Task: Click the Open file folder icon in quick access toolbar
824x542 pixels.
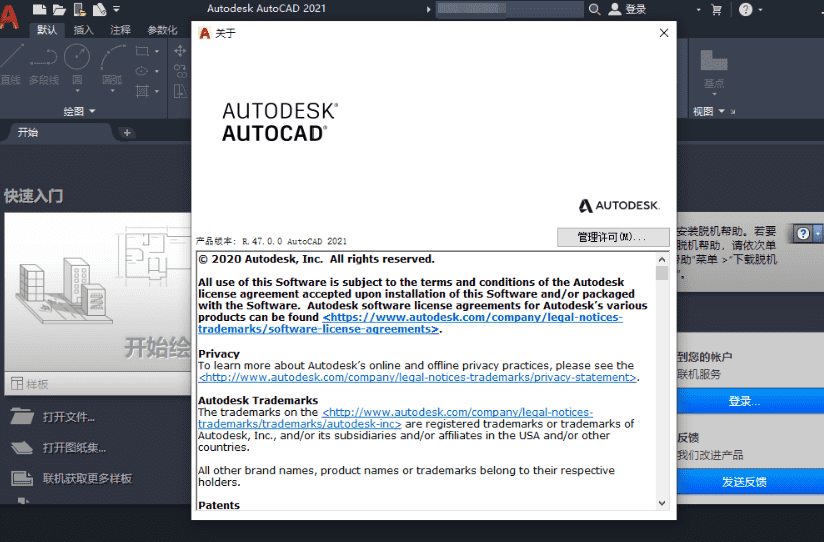Action: point(59,9)
